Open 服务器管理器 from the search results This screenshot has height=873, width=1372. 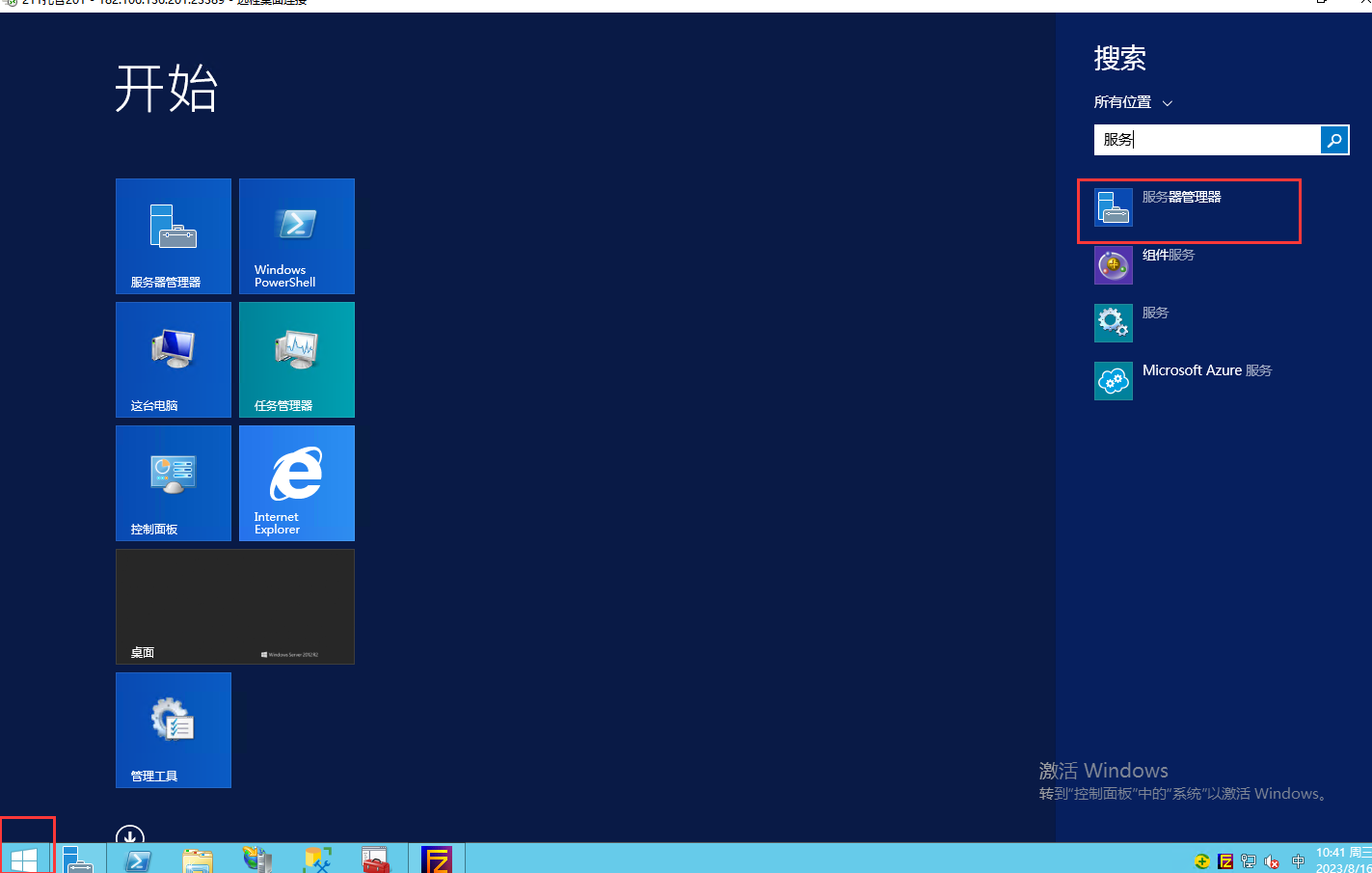point(1181,206)
